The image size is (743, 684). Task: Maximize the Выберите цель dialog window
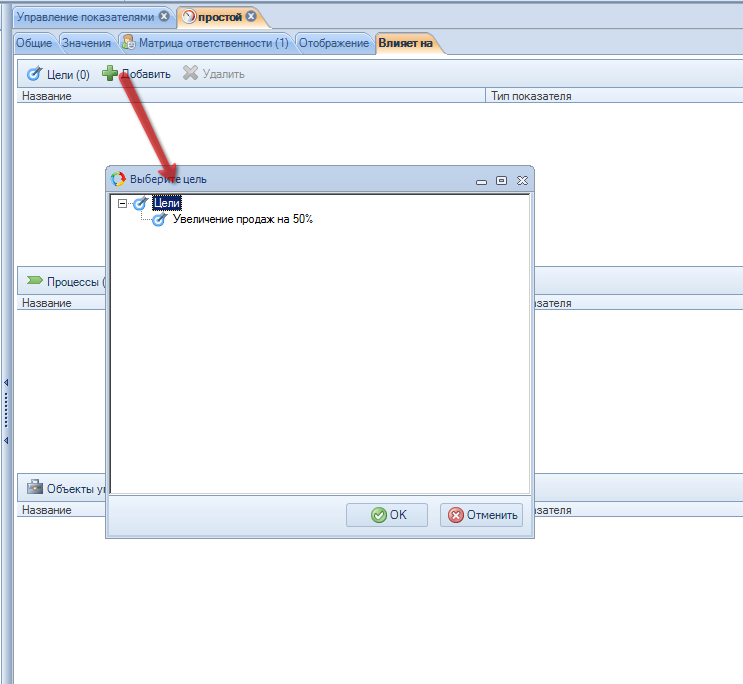pos(501,180)
